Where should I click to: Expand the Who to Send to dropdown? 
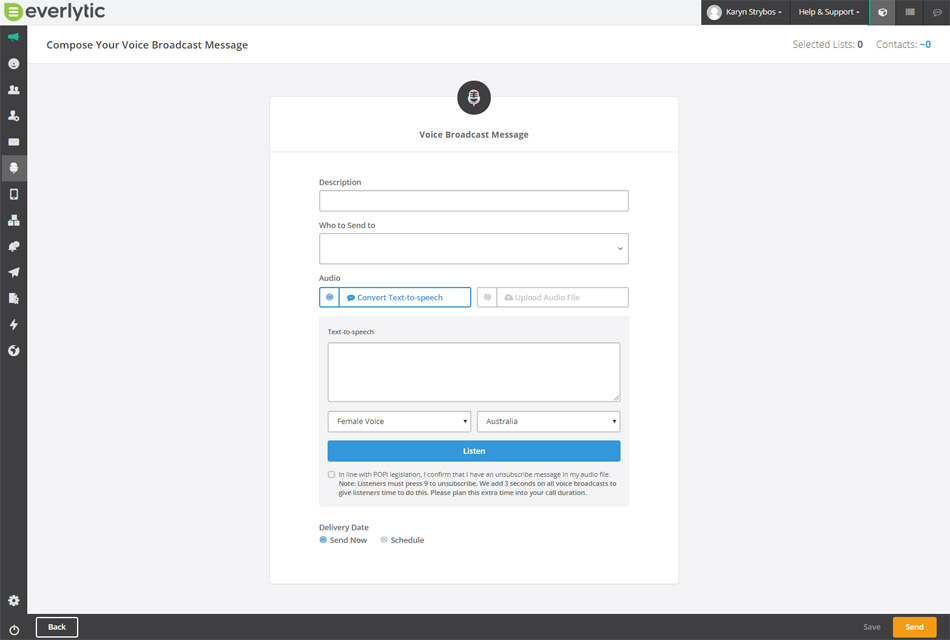click(x=473, y=249)
